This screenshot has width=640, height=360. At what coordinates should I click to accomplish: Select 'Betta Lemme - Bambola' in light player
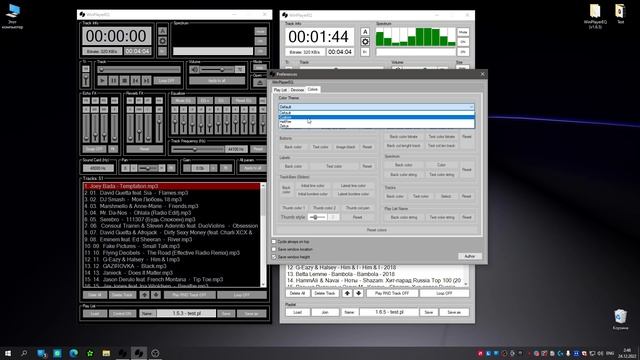tap(376, 274)
